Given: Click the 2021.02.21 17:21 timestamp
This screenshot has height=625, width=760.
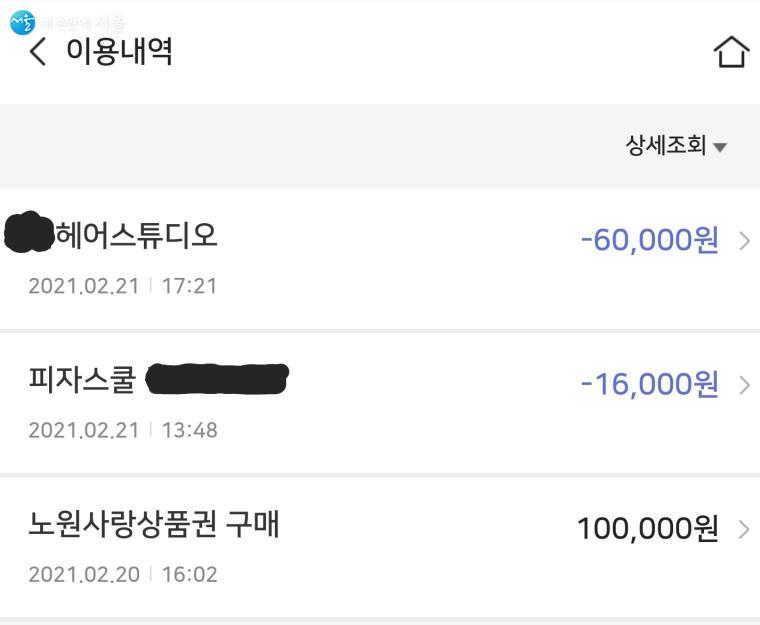Looking at the screenshot, I should (122, 286).
